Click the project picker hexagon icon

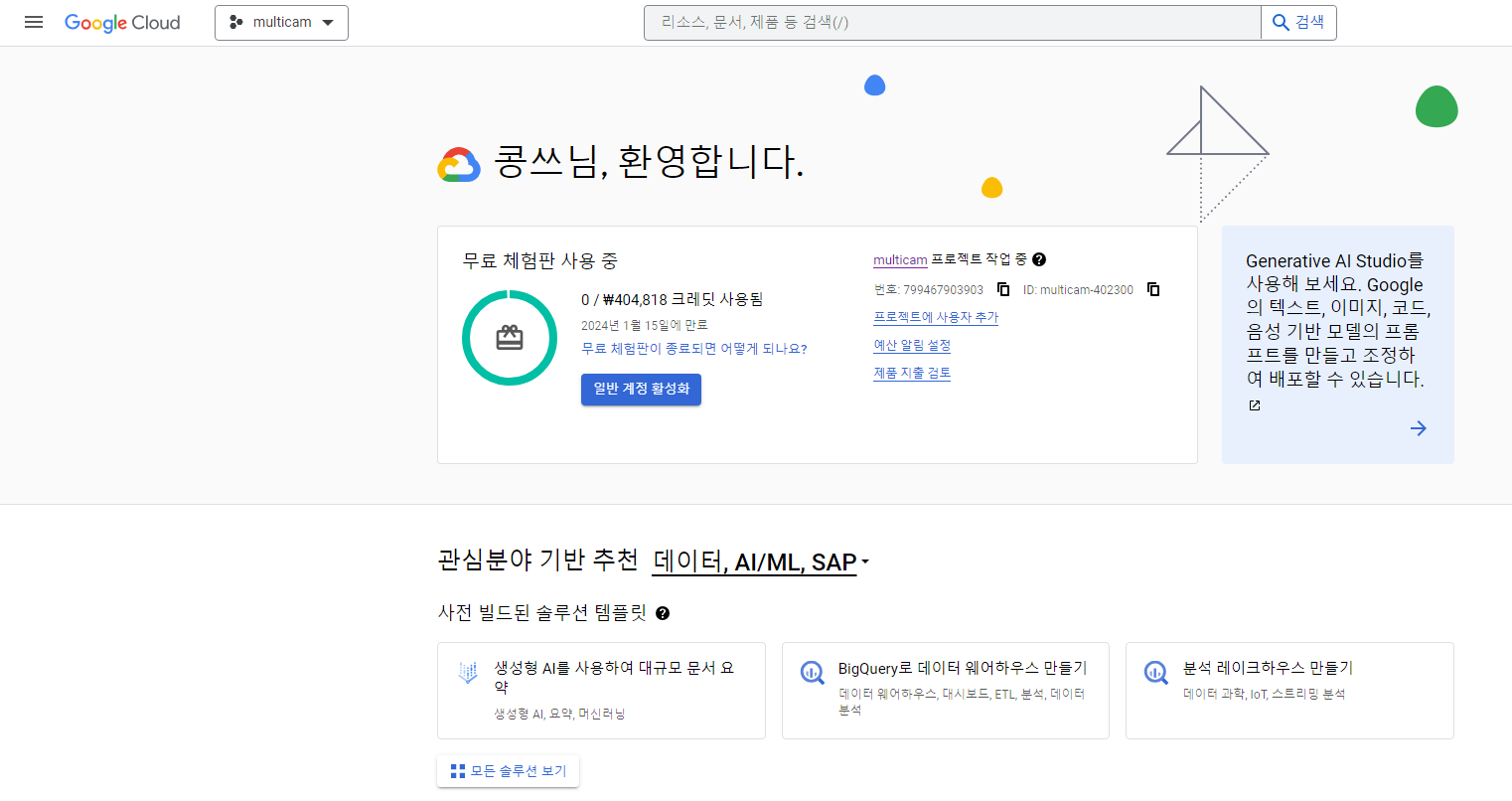tap(235, 22)
